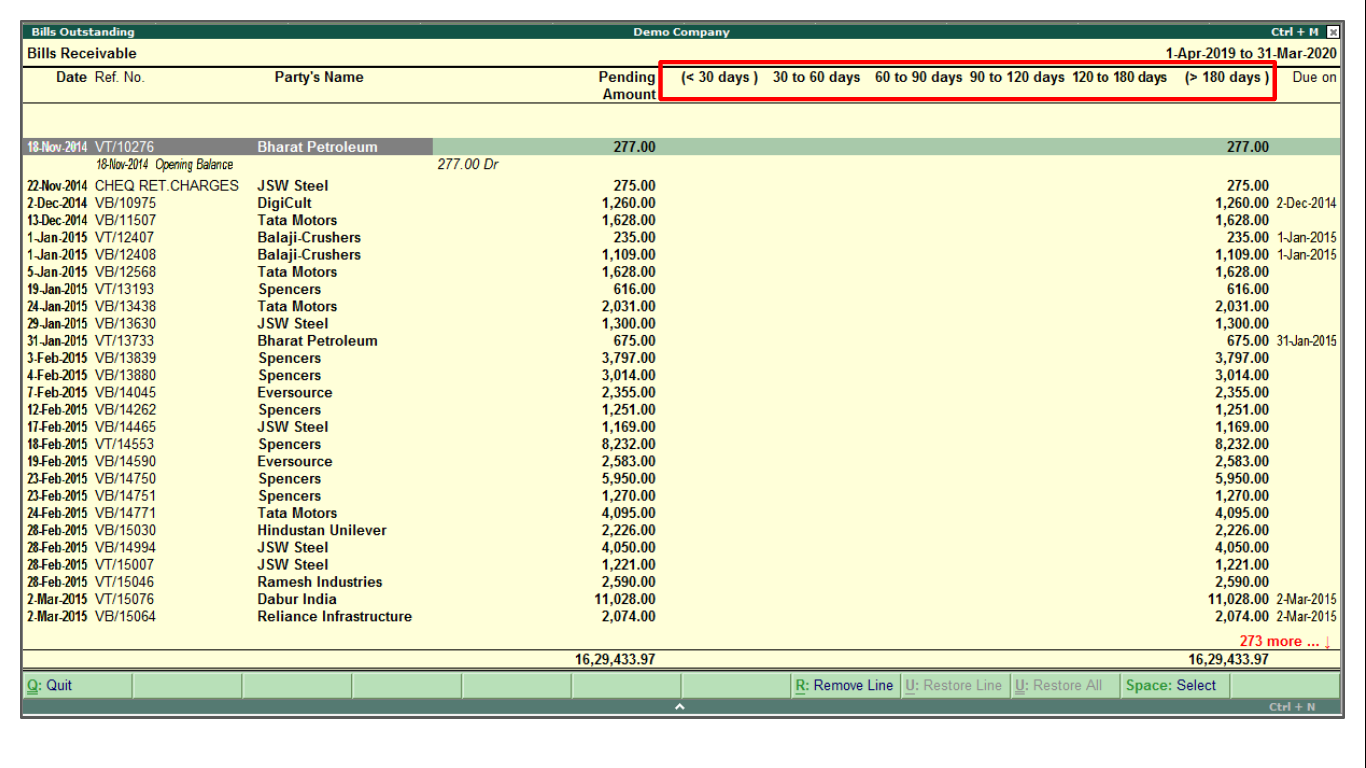Click reference number VB/12408
This screenshot has height=768, width=1366.
point(125,255)
